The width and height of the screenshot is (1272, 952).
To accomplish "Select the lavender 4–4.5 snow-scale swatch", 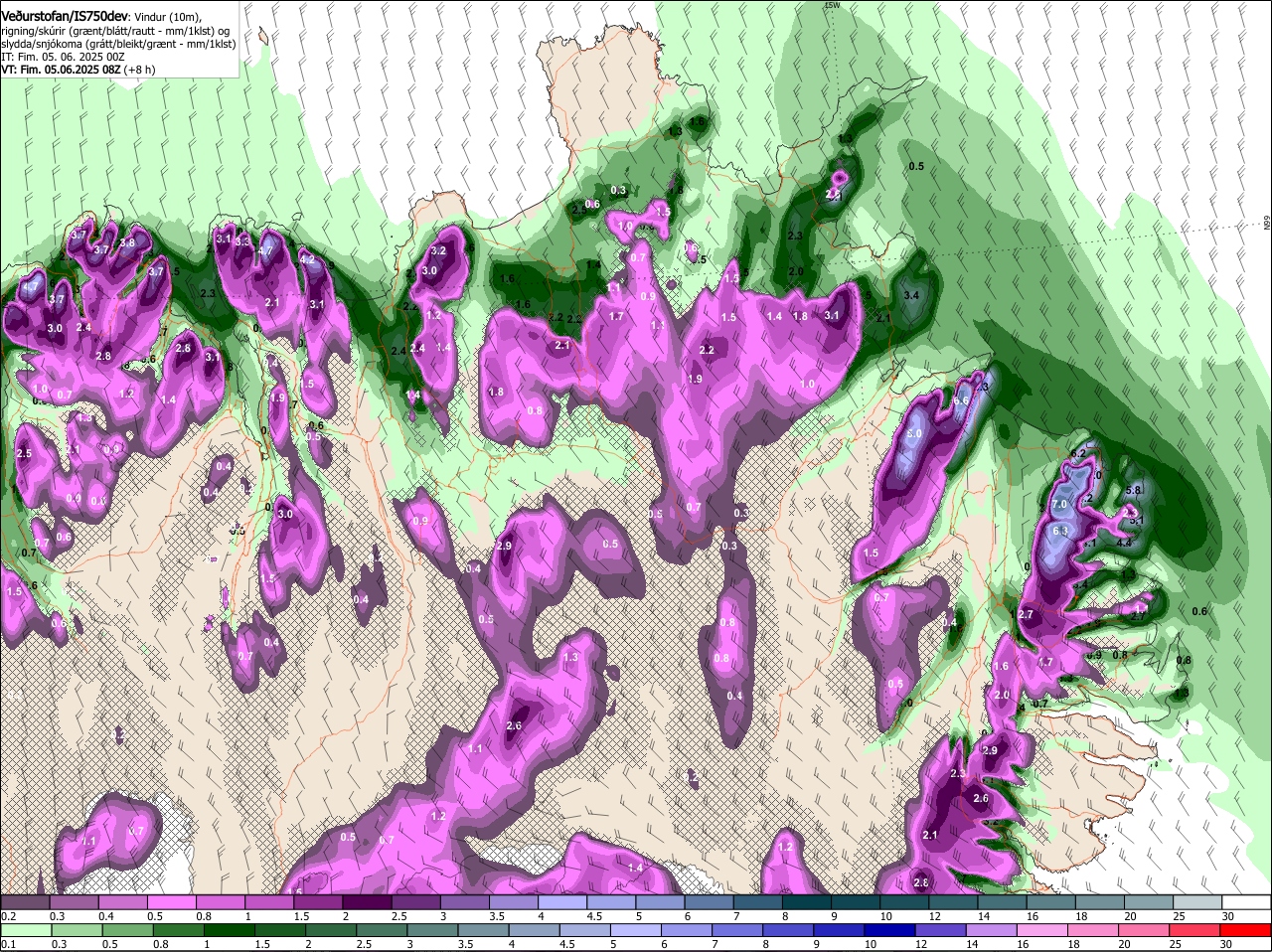I will 564,901.
